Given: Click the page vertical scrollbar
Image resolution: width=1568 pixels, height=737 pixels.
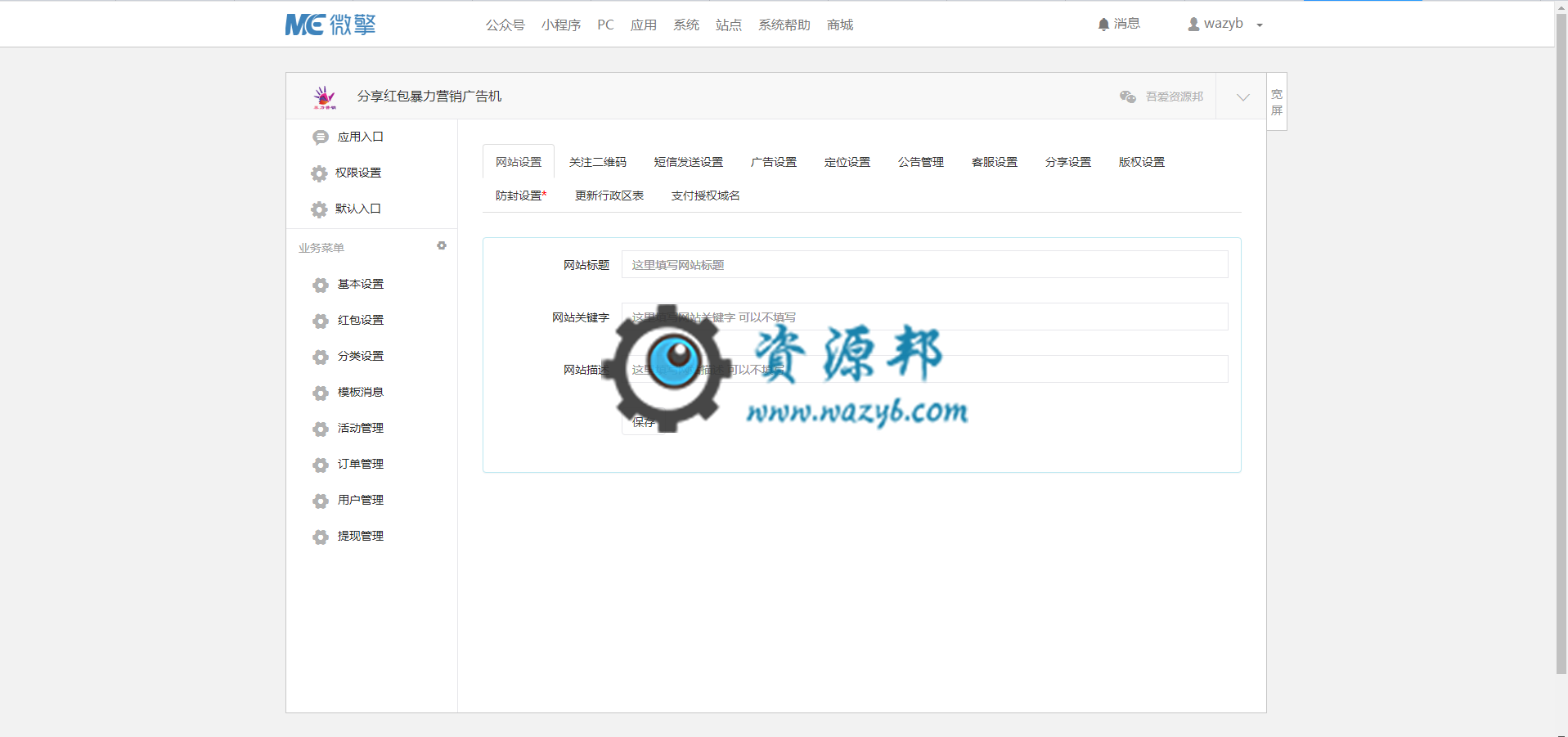Looking at the screenshot, I should [x=1561, y=344].
